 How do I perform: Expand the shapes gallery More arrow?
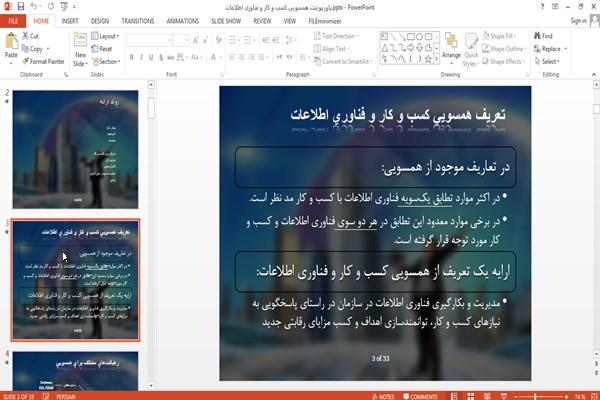click(x=436, y=59)
